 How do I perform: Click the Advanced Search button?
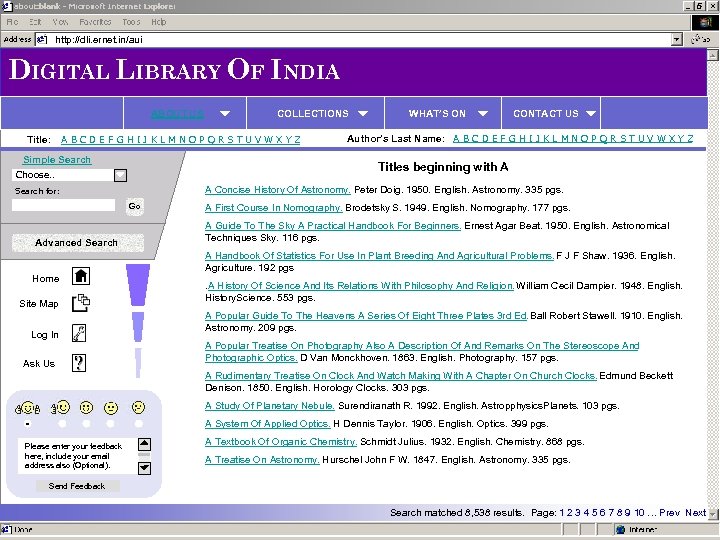(78, 242)
